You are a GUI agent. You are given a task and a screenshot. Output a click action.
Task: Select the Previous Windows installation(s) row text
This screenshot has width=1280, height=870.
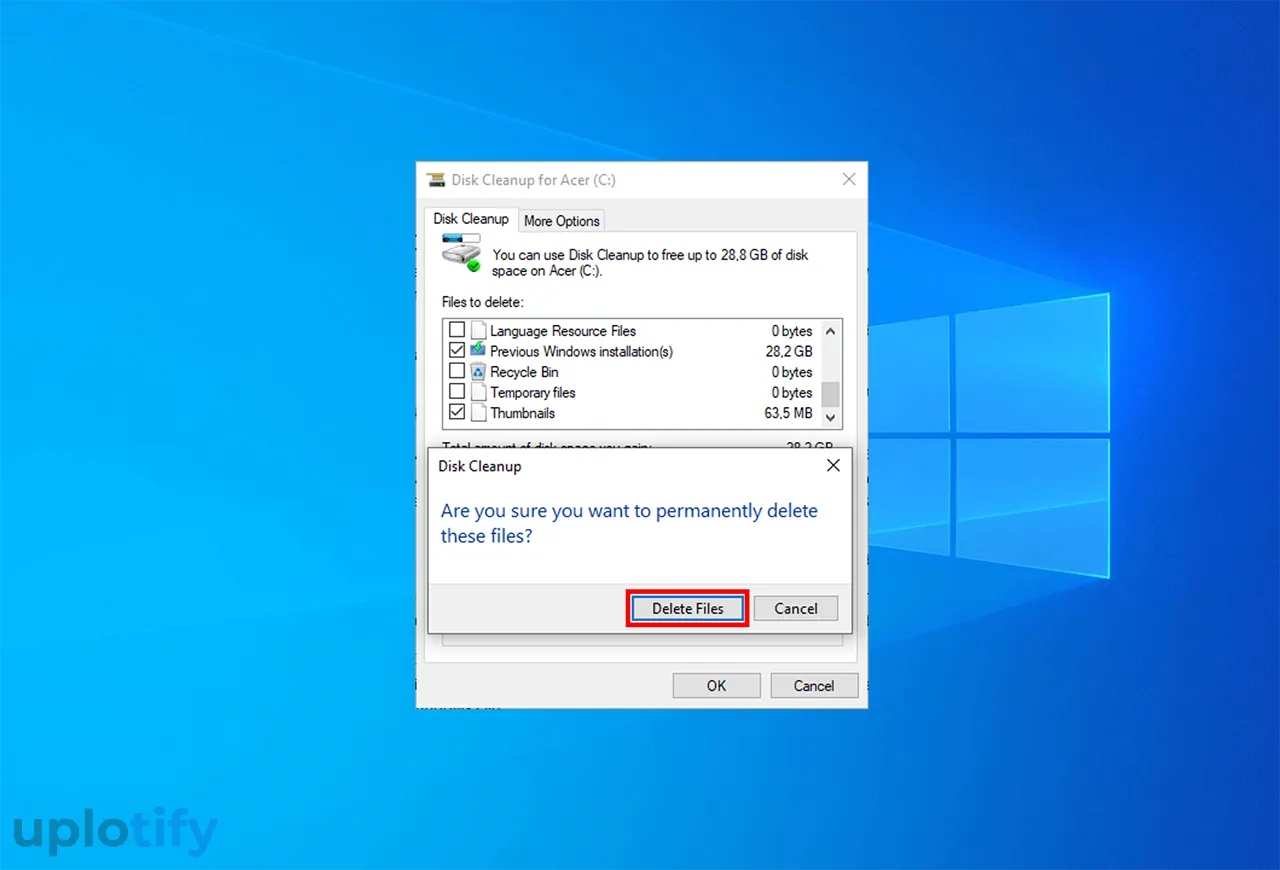581,351
